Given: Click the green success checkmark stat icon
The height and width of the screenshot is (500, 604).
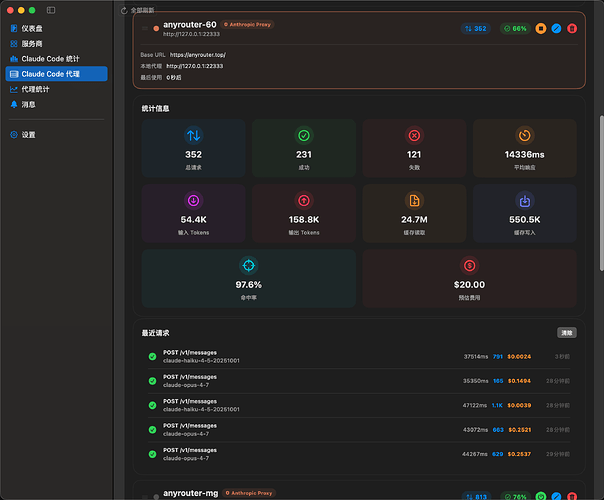Looking at the screenshot, I should 304,136.
